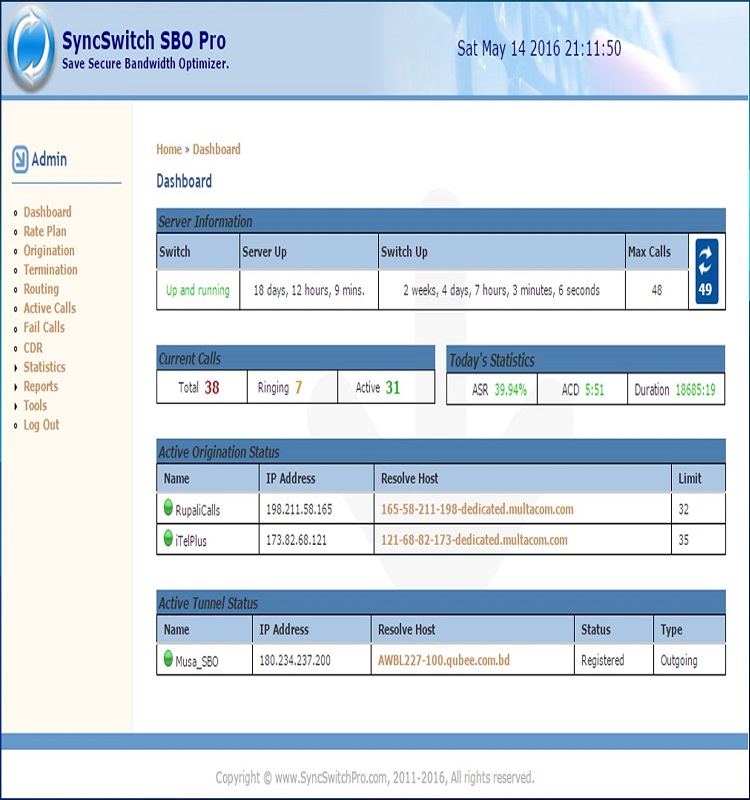Log Out using the sidebar link

[41, 425]
